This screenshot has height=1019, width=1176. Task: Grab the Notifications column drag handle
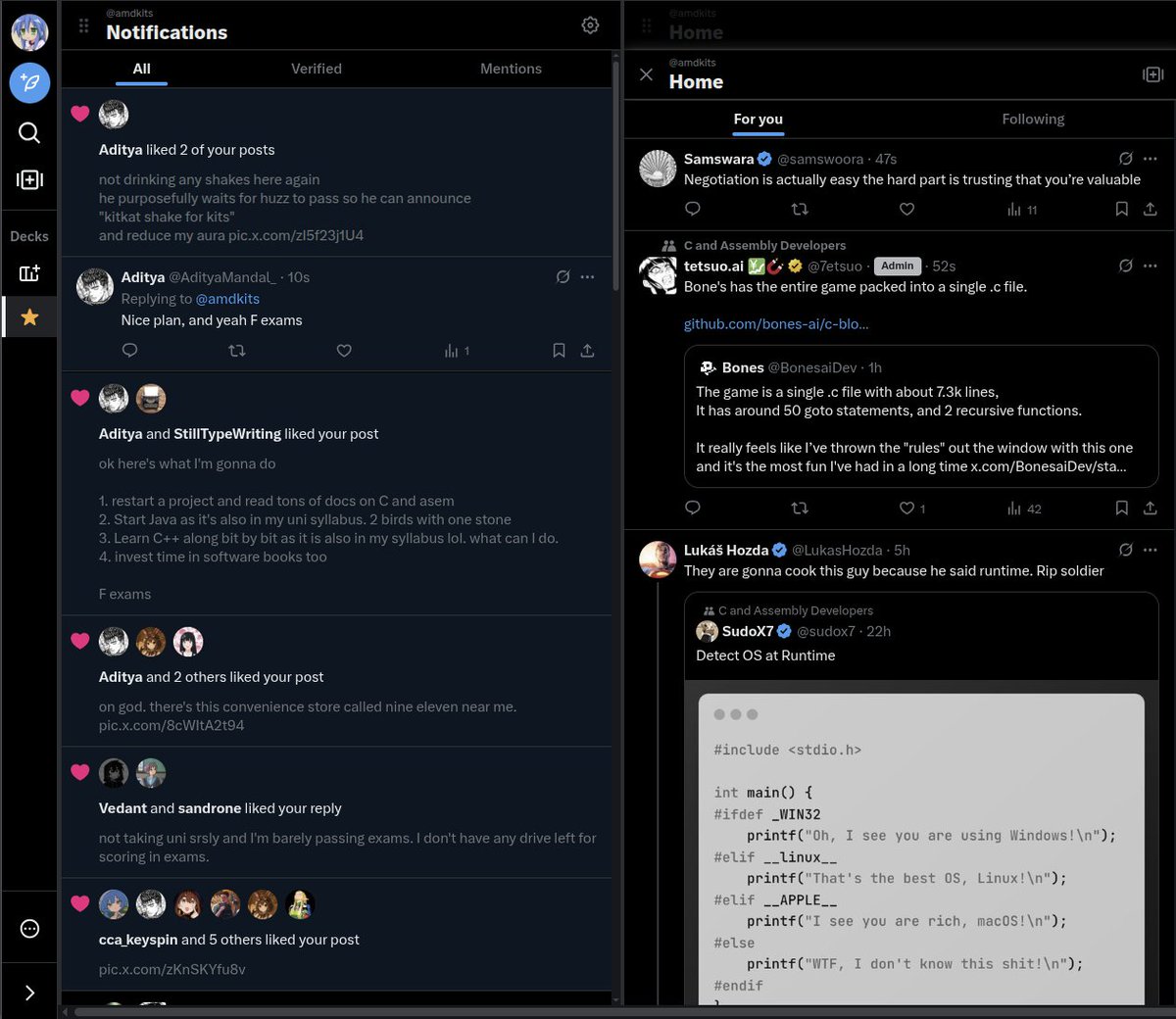click(83, 25)
